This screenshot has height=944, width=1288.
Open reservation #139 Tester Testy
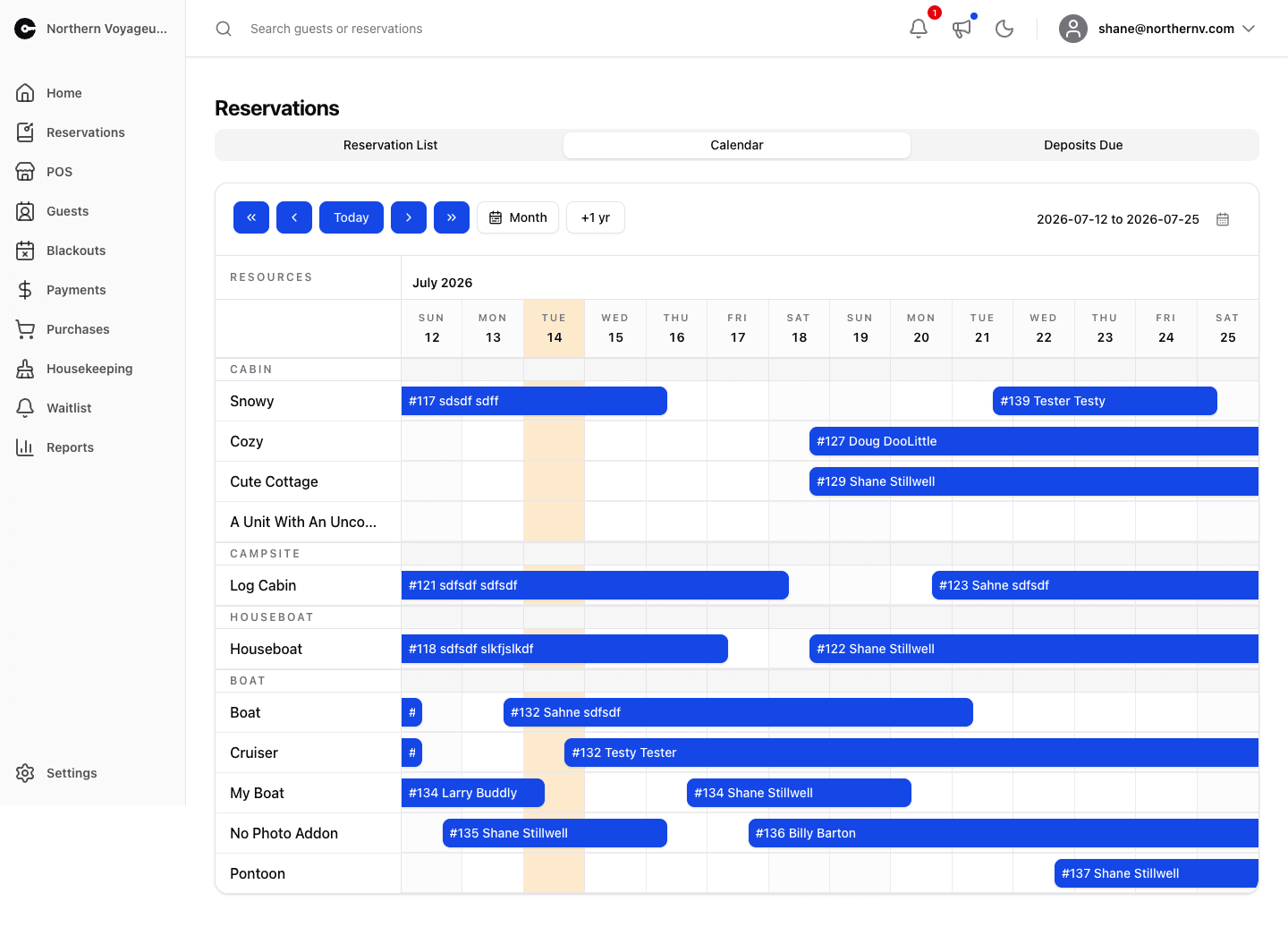click(x=1105, y=401)
